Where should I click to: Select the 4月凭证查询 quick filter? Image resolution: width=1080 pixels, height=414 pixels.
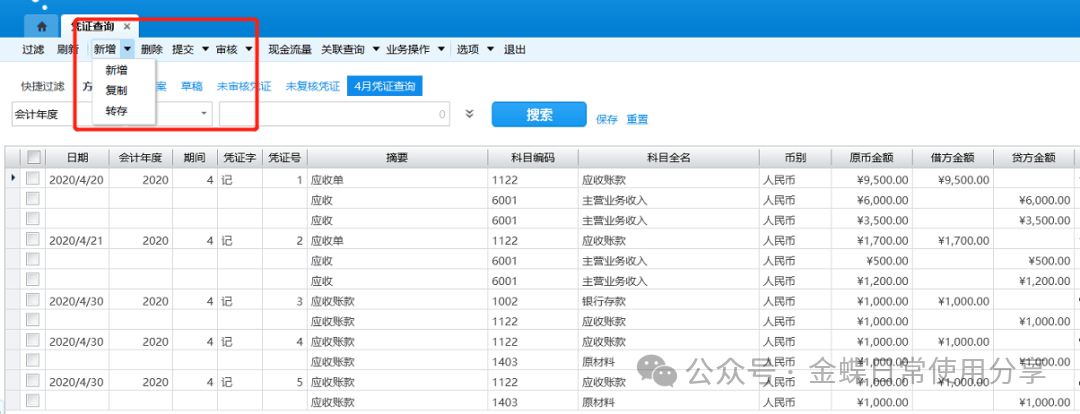[385, 87]
